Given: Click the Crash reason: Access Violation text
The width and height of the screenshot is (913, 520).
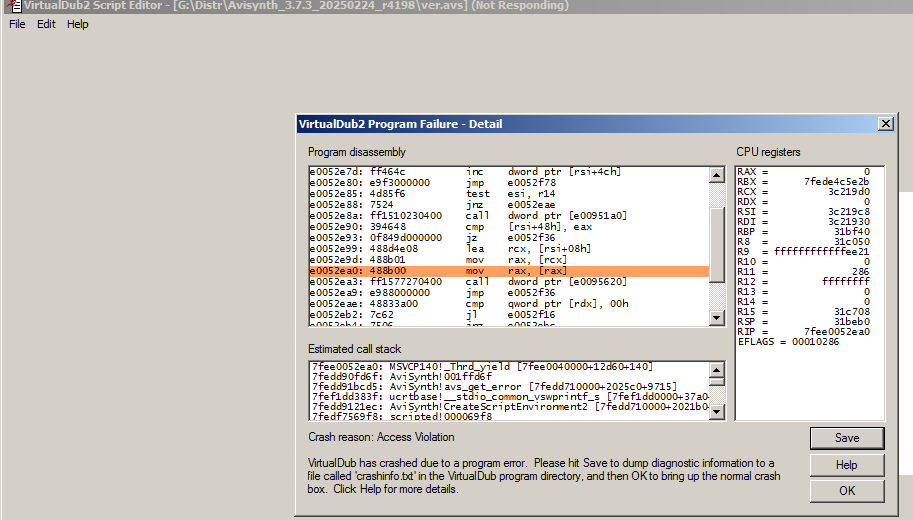Looking at the screenshot, I should point(381,437).
